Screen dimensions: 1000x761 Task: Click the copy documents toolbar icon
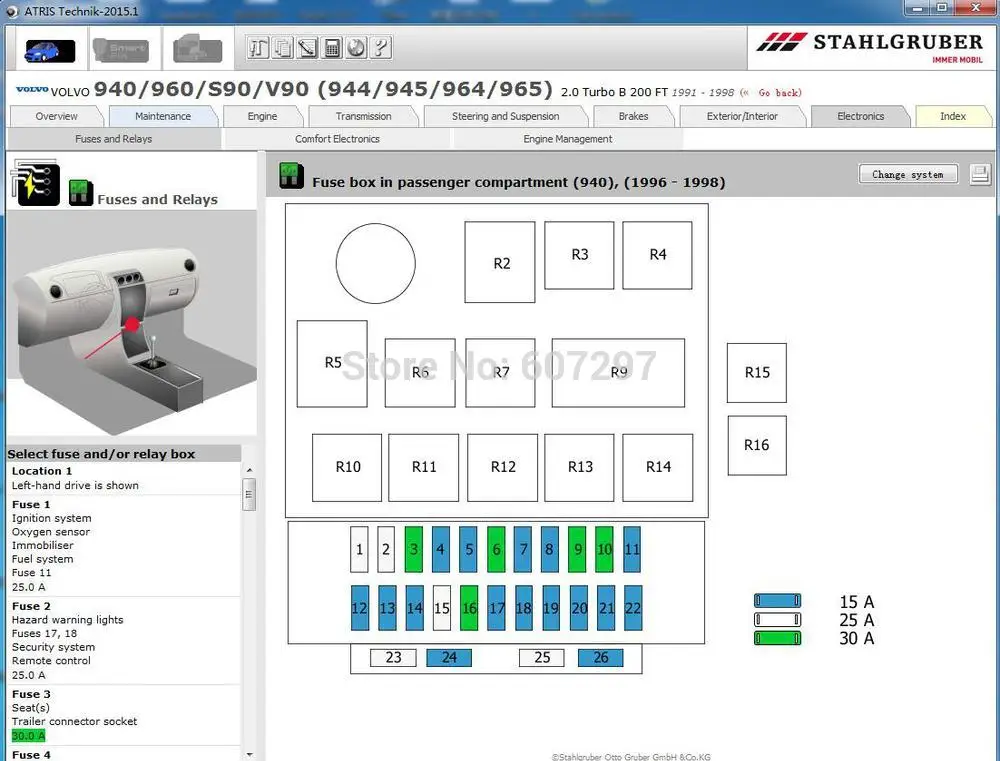pos(283,48)
